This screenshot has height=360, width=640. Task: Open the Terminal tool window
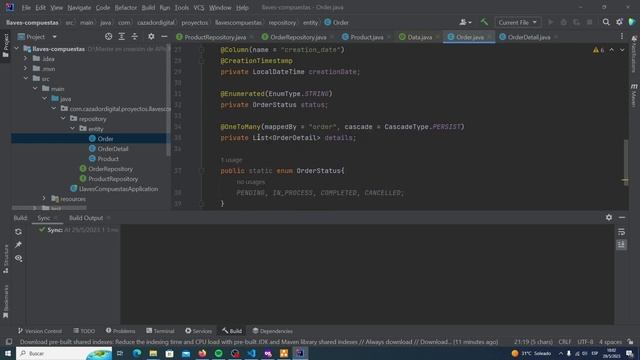coord(160,331)
